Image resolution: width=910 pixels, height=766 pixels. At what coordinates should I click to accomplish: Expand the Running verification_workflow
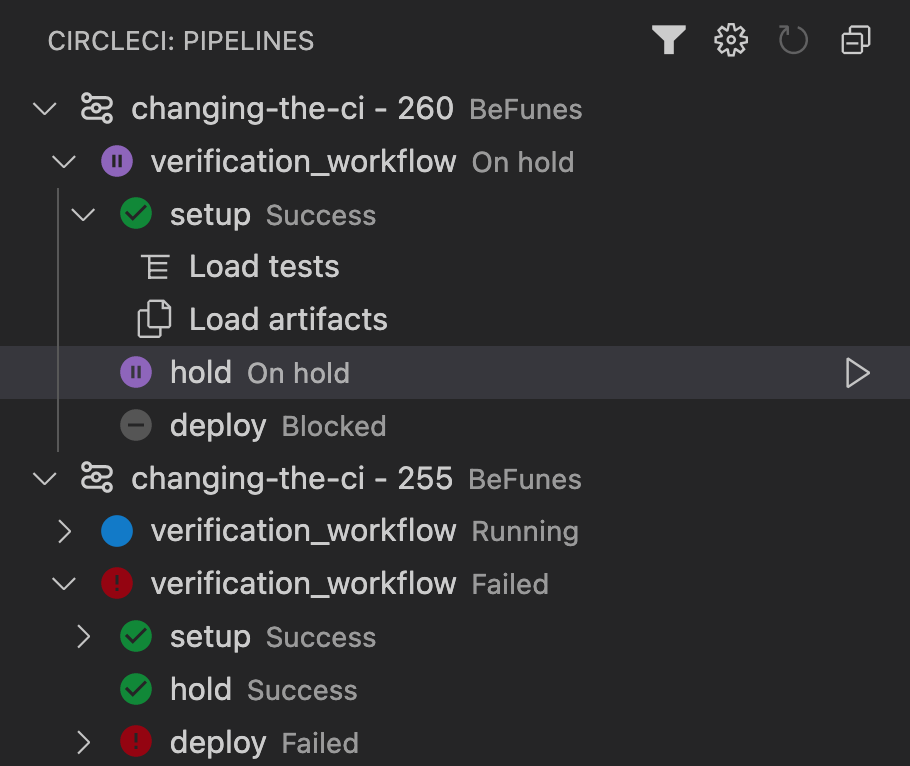[x=64, y=531]
